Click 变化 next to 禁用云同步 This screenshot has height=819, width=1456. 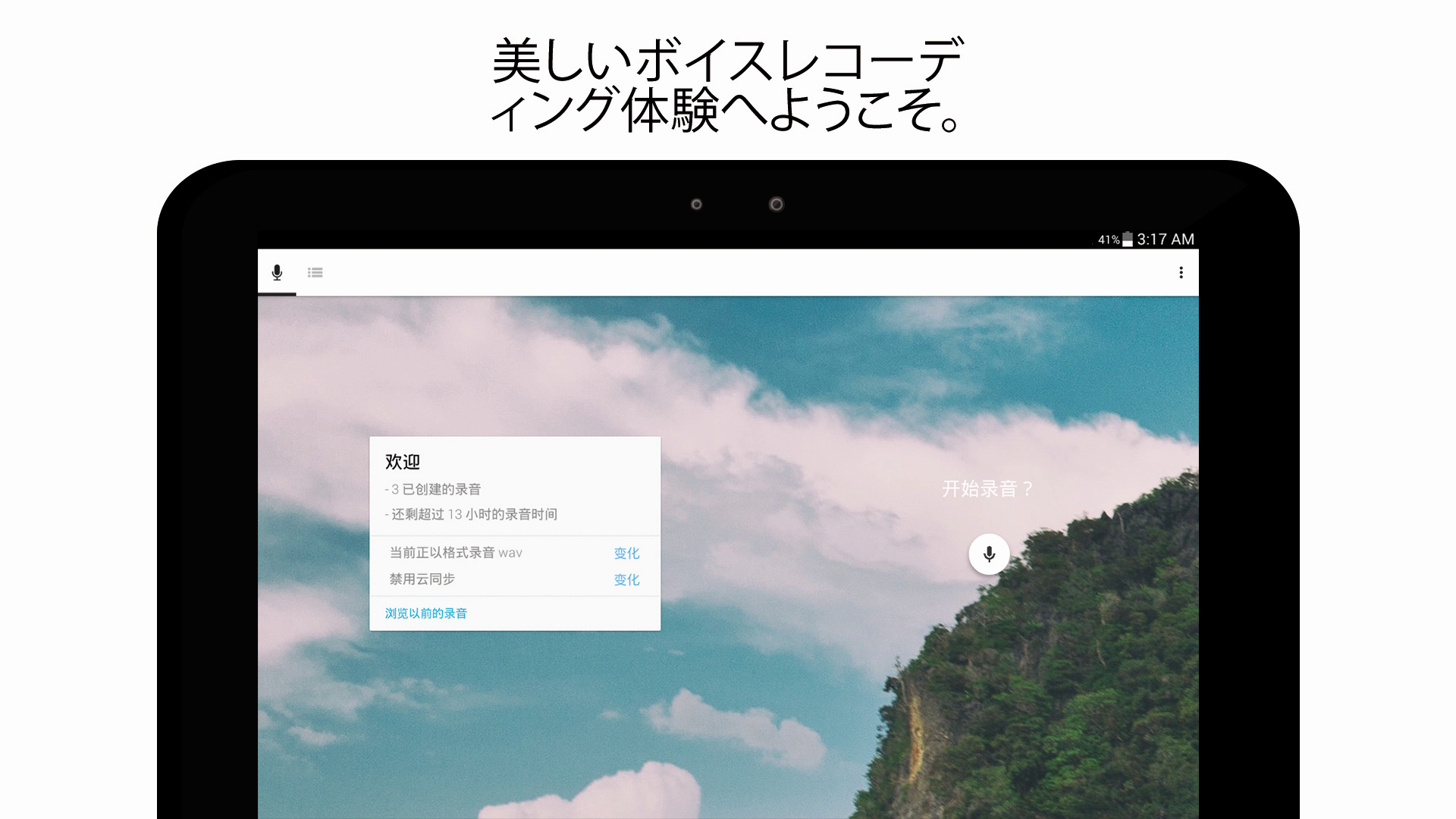click(x=626, y=579)
